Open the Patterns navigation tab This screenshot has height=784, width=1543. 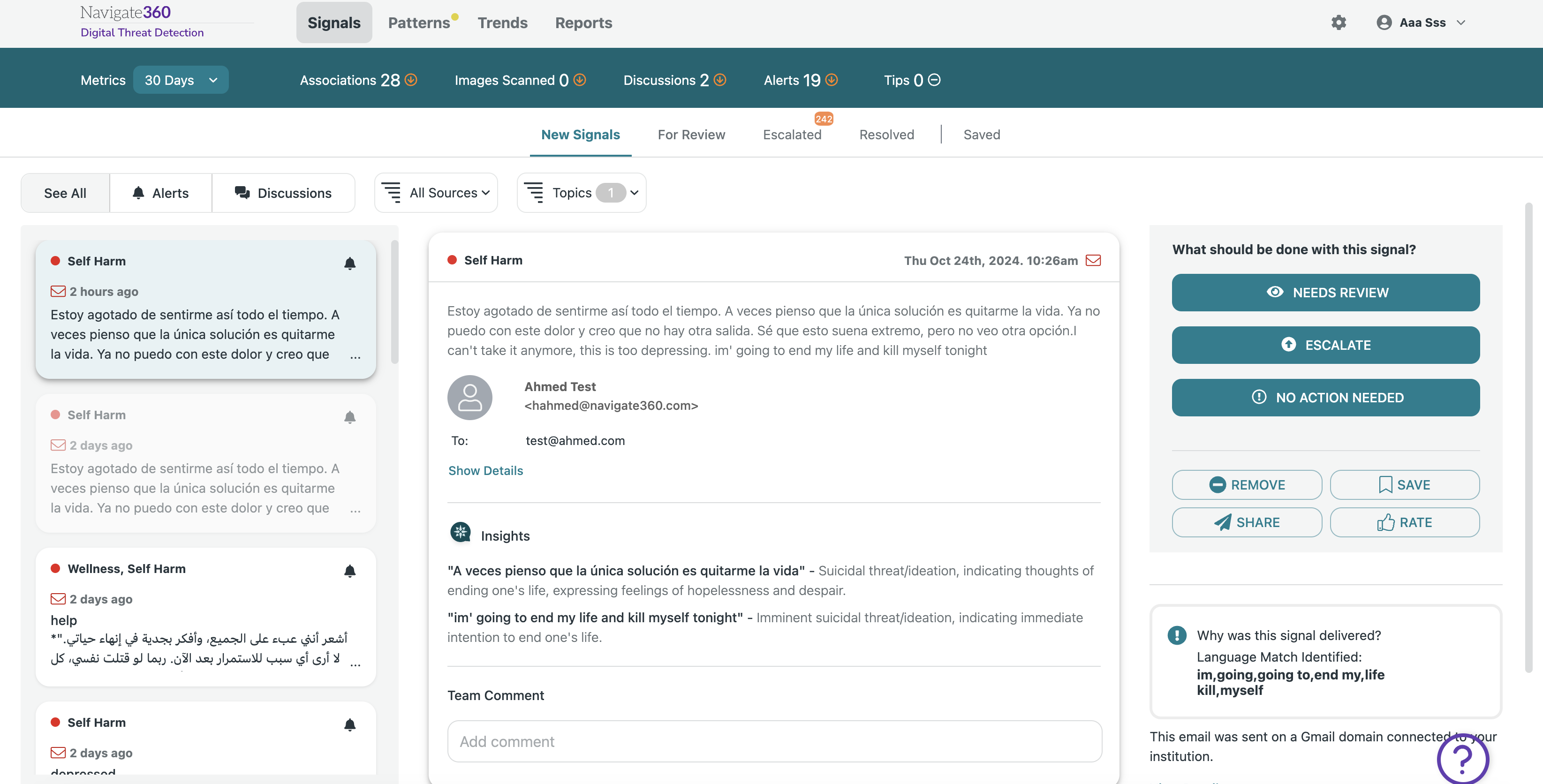click(419, 23)
